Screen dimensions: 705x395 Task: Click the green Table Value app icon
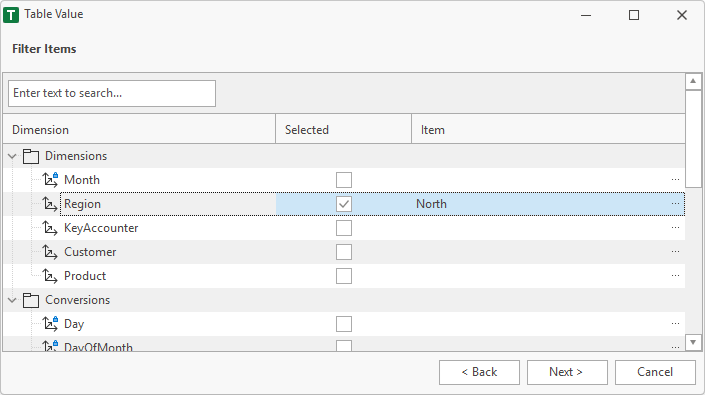pyautogui.click(x=11, y=15)
